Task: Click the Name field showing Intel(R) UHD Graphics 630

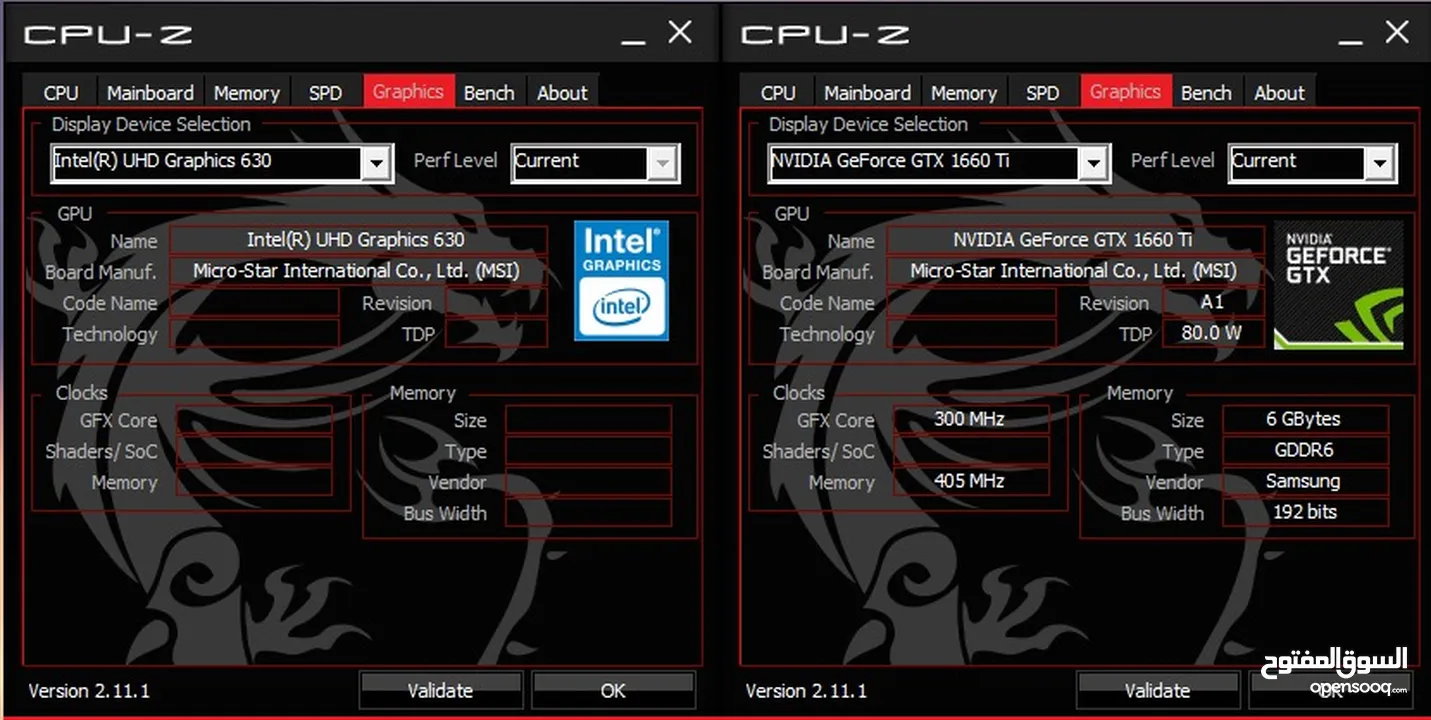Action: click(x=358, y=240)
